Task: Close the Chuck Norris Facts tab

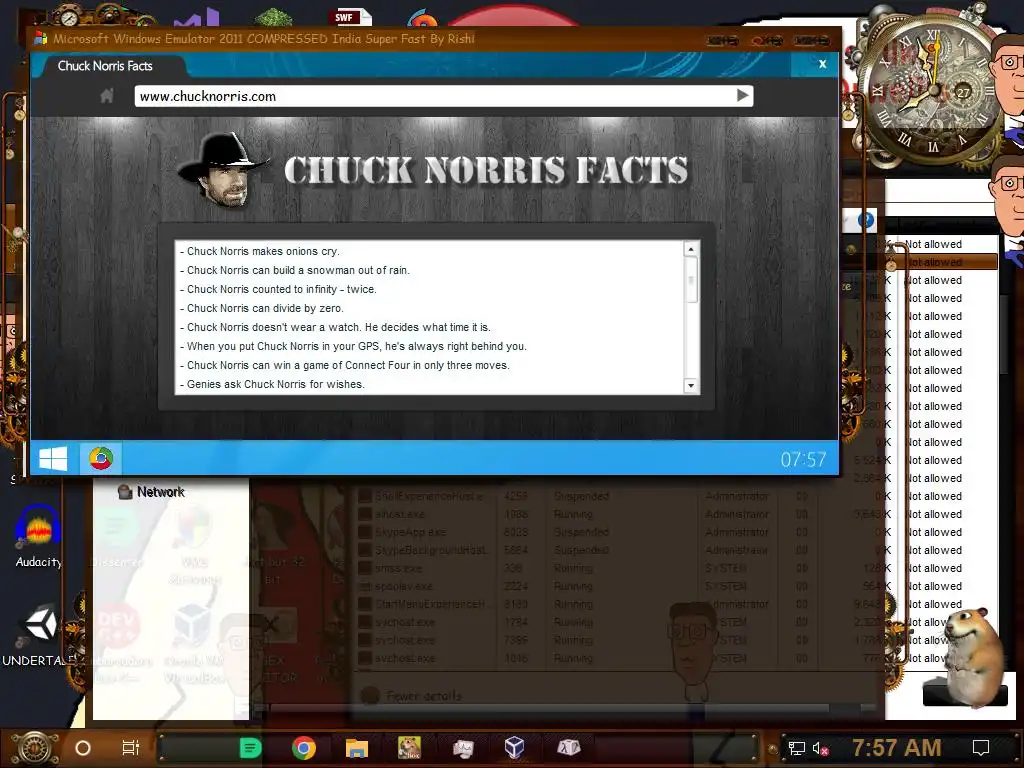Action: 822,64
